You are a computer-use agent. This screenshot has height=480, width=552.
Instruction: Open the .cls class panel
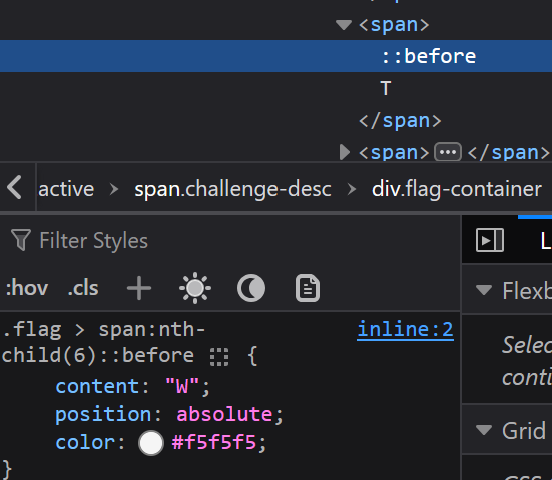(x=83, y=288)
